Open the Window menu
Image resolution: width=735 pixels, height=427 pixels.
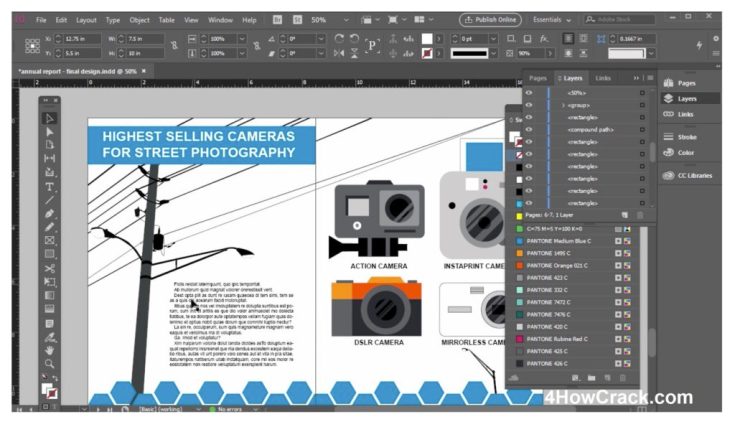220,20
